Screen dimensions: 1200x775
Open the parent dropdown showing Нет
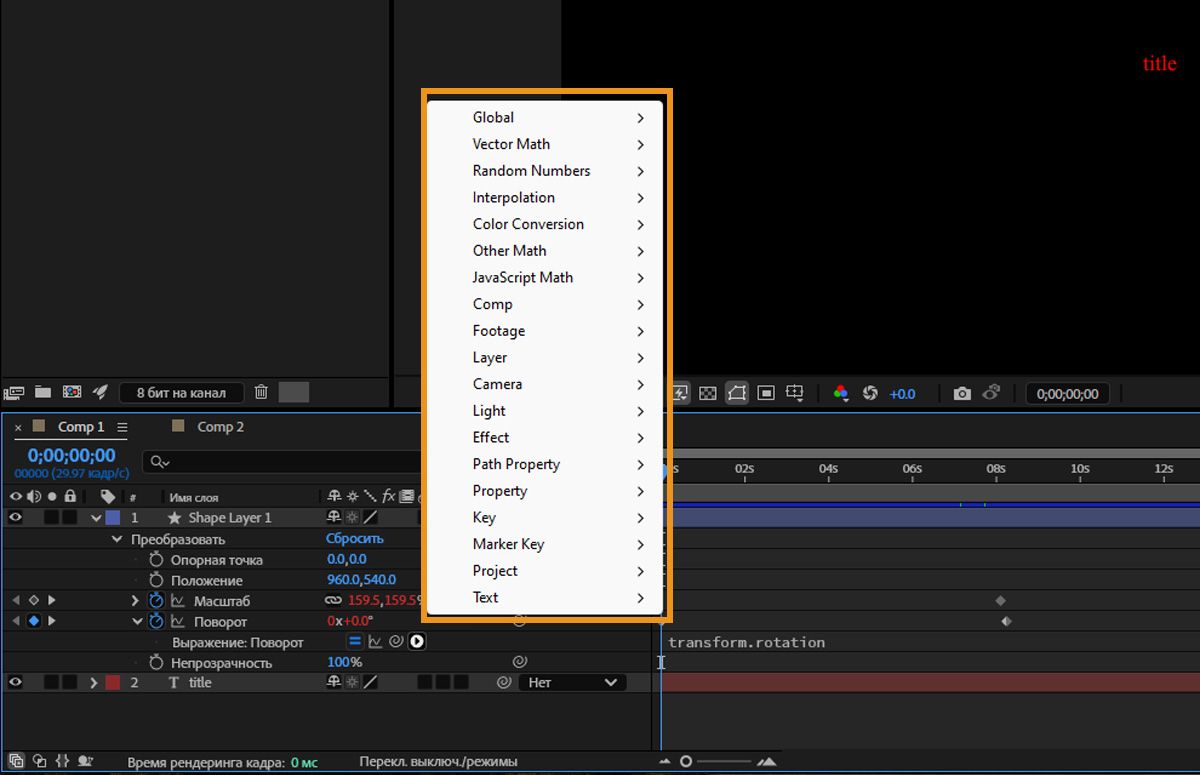[570, 682]
